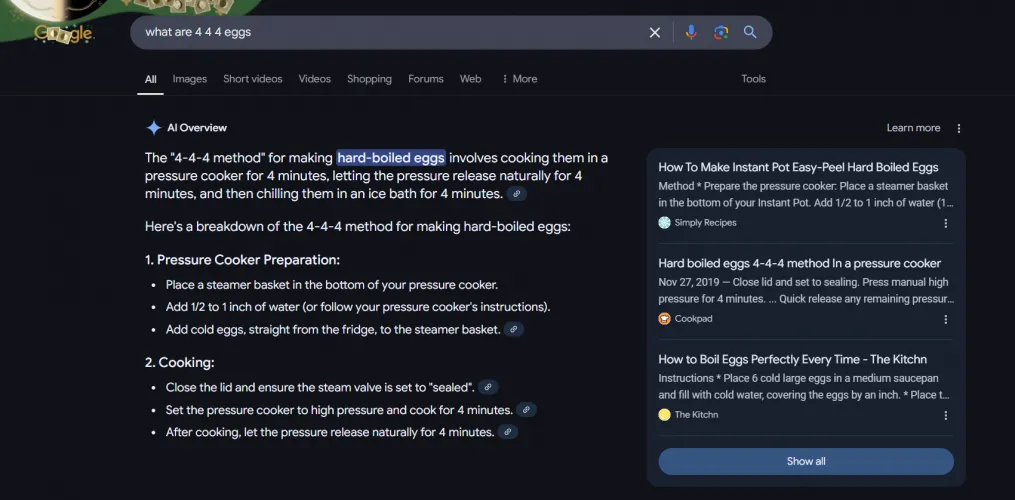Clear the search box with X icon

click(655, 32)
